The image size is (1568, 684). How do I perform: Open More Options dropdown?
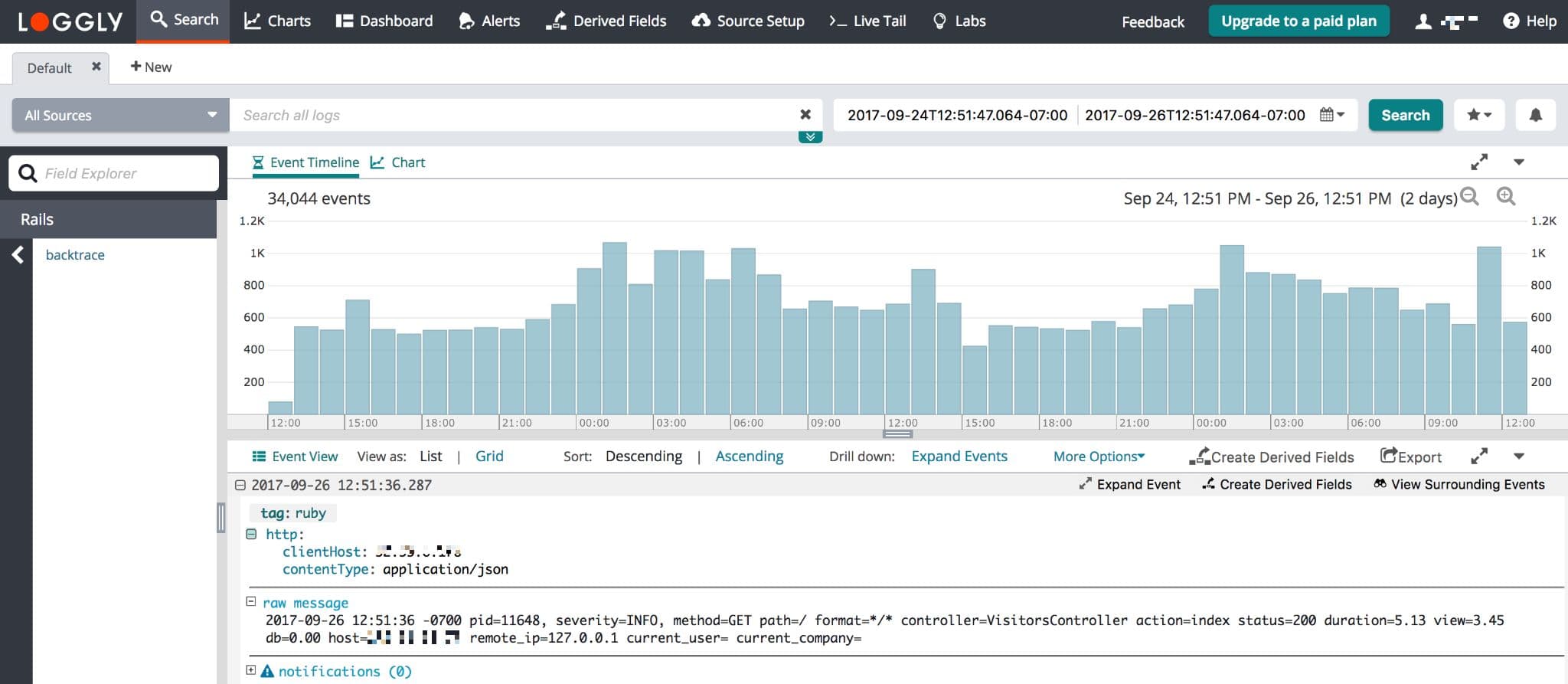point(1098,457)
